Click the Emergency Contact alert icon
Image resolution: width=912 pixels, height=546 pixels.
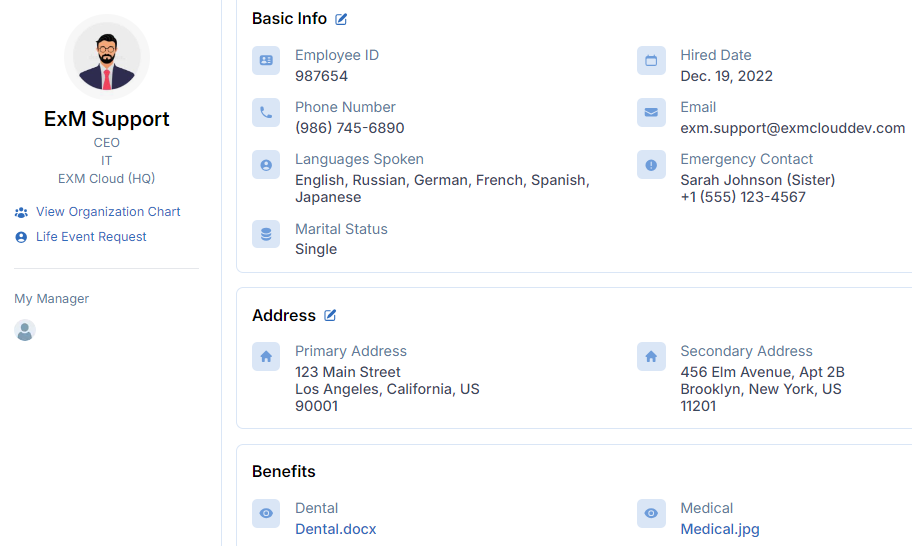coord(651,165)
